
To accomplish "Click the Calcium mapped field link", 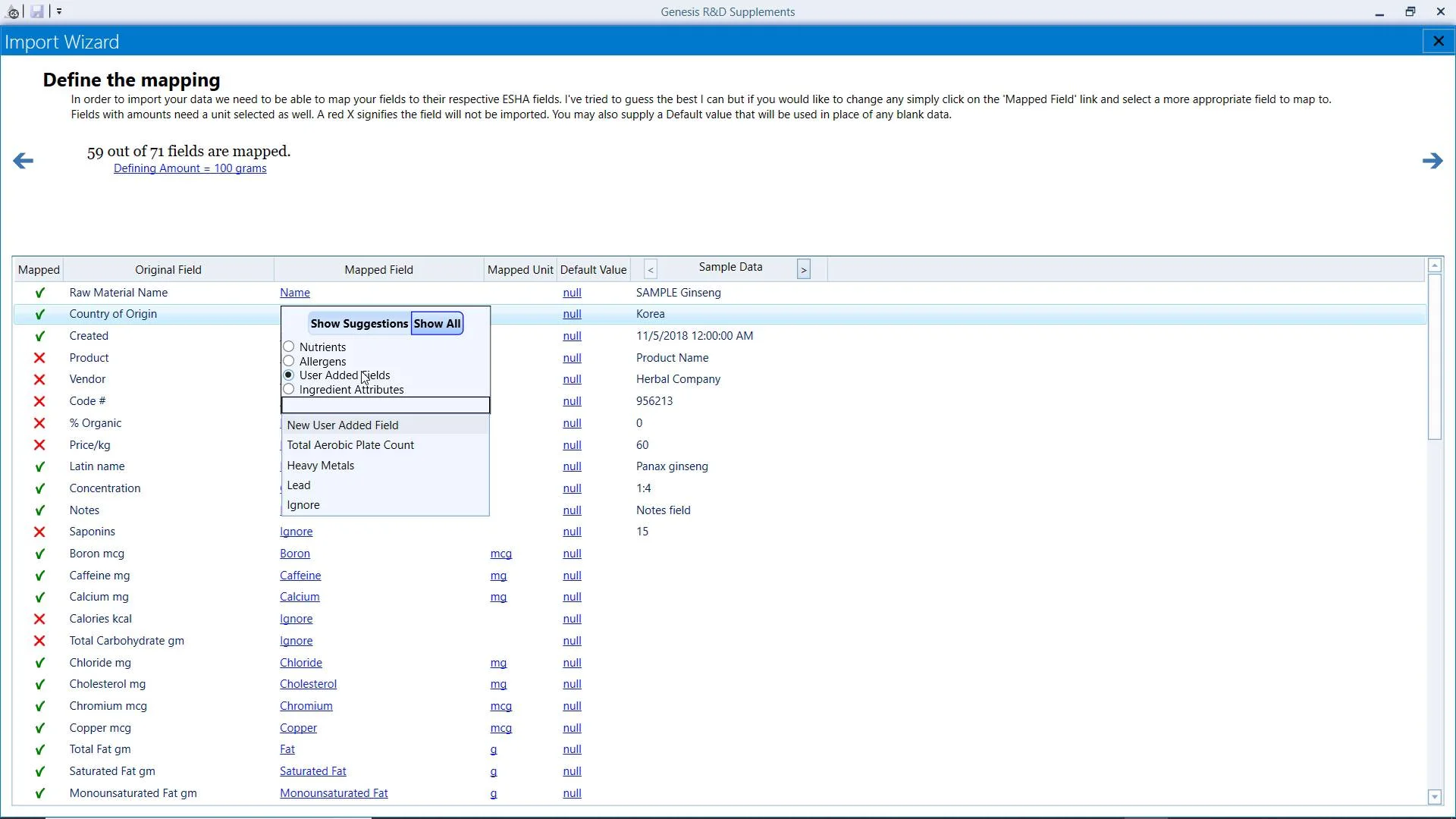I will tap(300, 597).
